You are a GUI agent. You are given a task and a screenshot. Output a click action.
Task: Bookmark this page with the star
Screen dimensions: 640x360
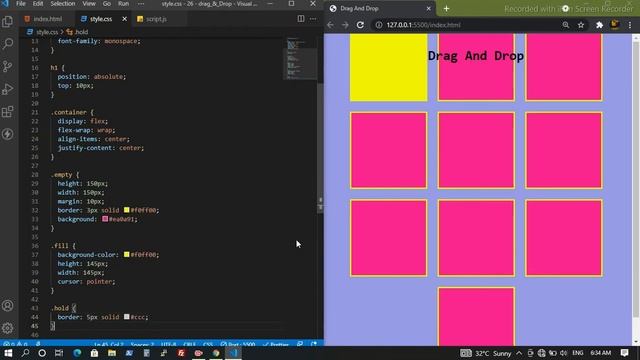tap(581, 25)
